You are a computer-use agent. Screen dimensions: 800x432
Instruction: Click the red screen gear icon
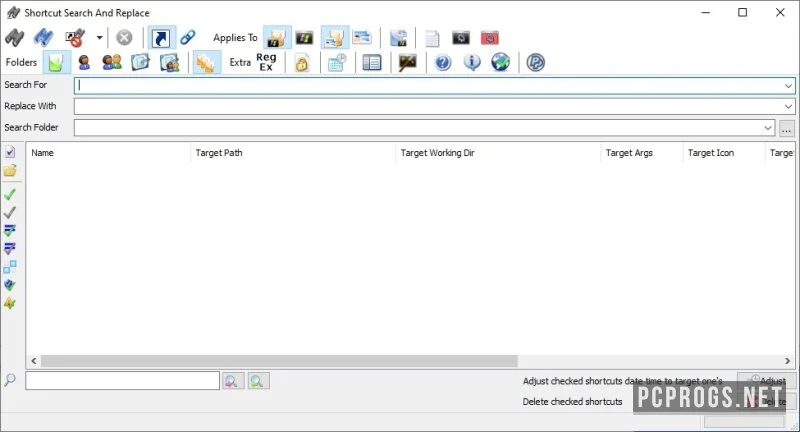[x=490, y=38]
